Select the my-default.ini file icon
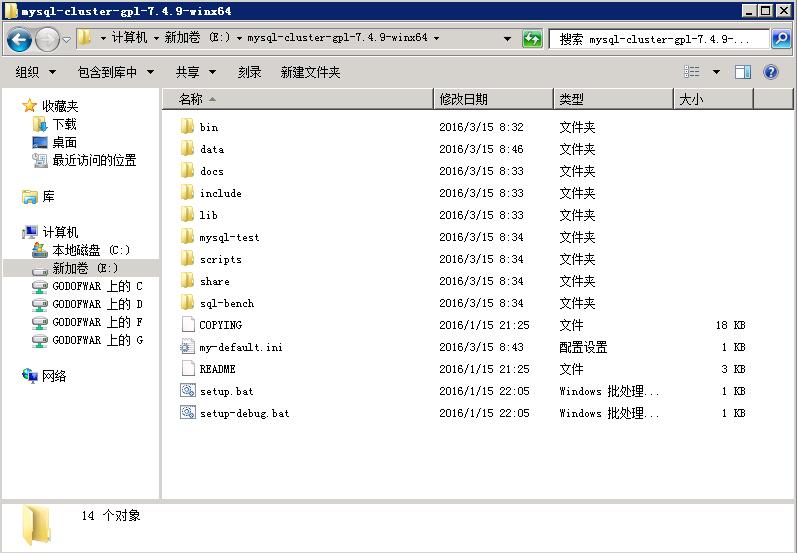The image size is (797, 553). (x=188, y=347)
